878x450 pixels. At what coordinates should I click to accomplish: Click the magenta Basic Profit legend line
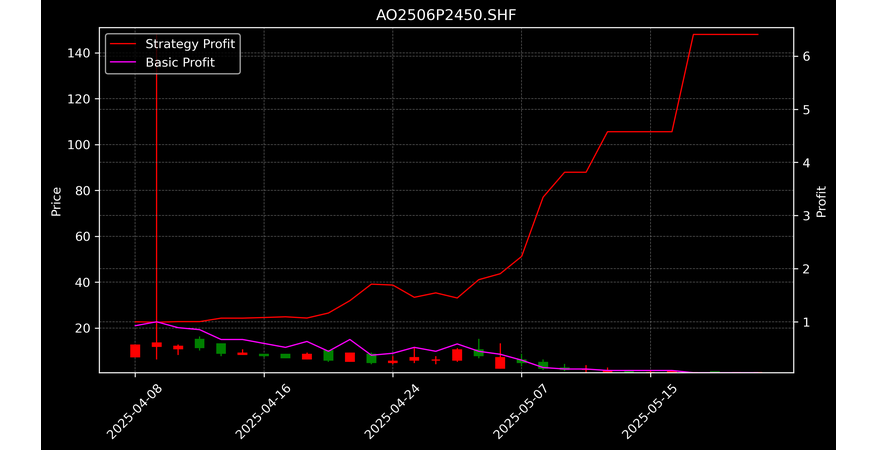[x=123, y=62]
